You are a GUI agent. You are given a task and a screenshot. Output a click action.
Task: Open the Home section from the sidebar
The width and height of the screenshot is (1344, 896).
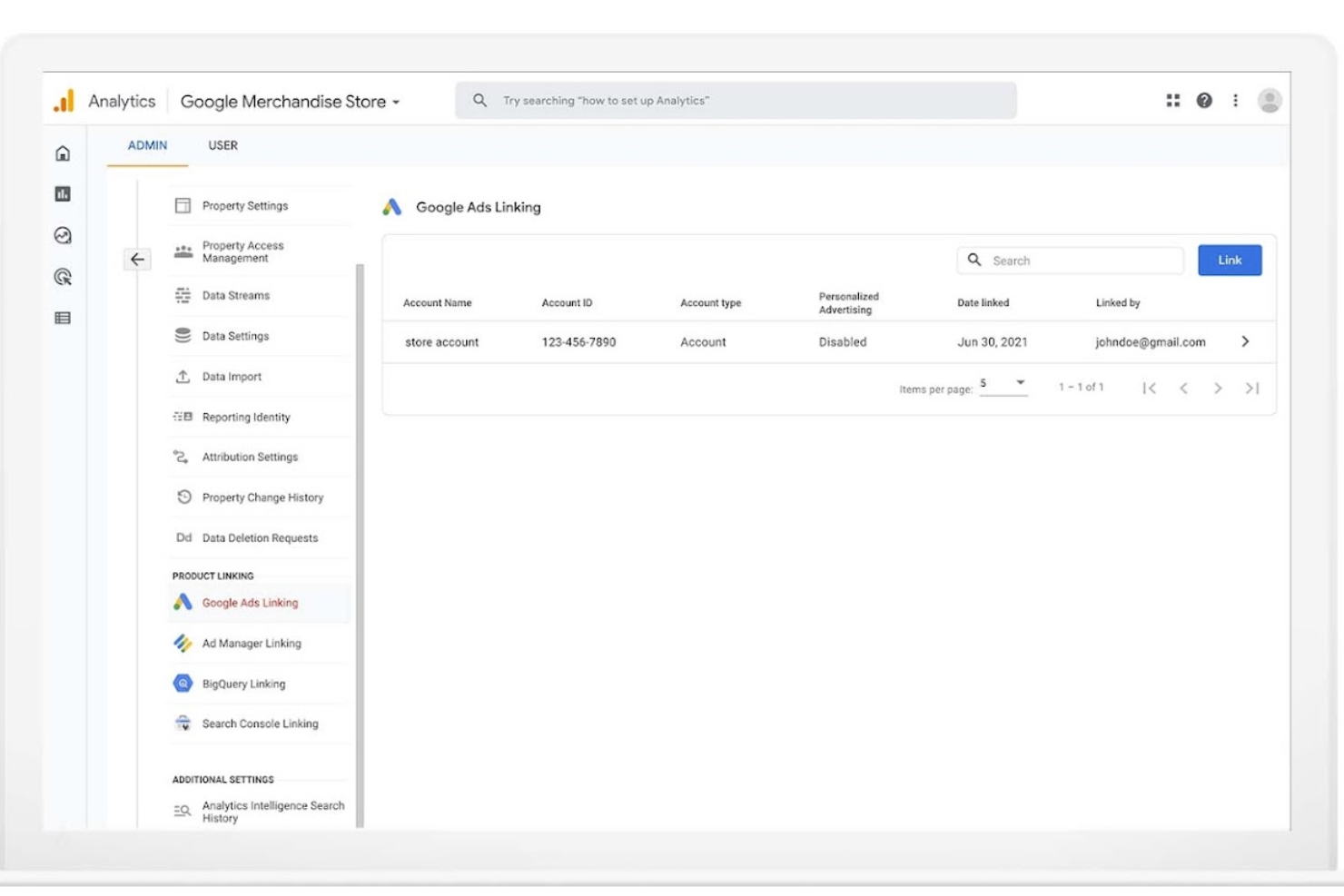pyautogui.click(x=62, y=153)
